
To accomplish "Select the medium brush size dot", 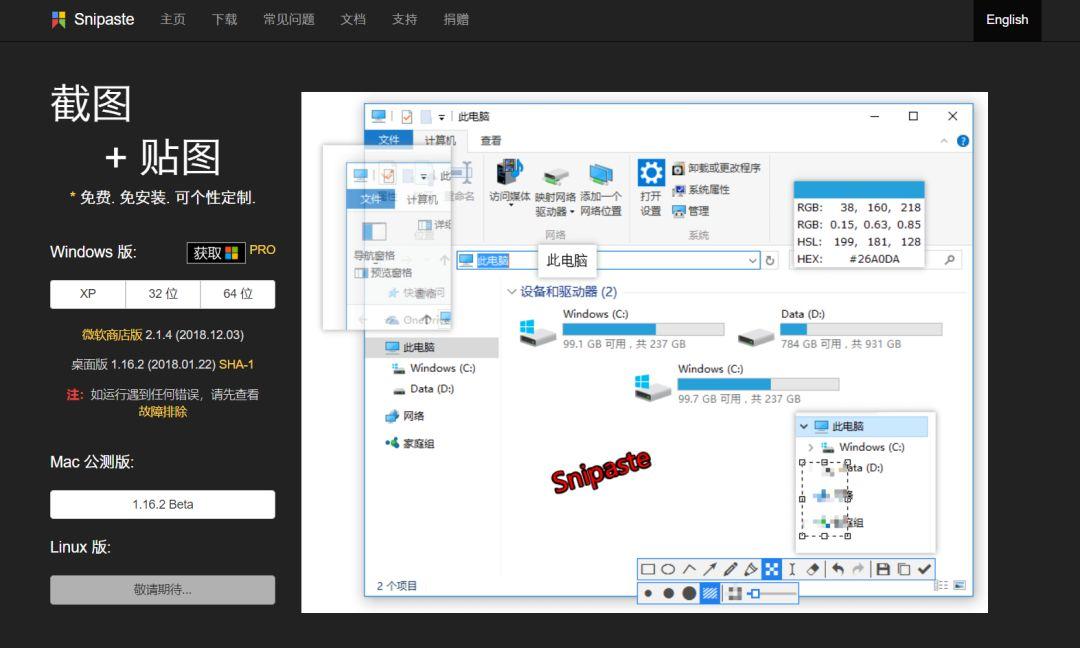I will point(668,593).
